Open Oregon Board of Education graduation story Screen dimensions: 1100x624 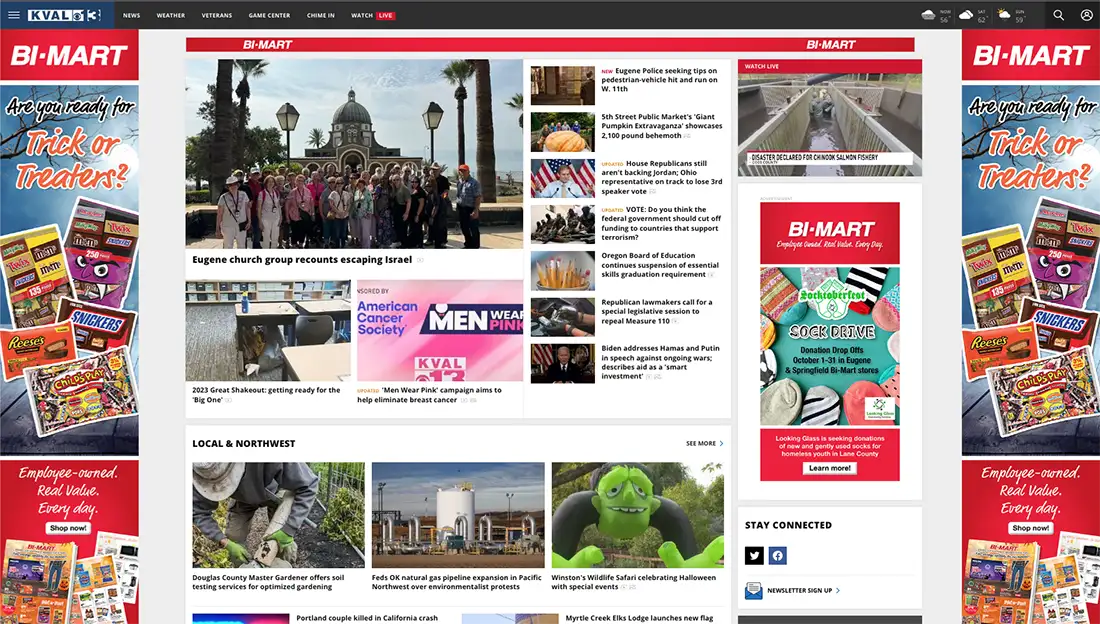[660, 265]
